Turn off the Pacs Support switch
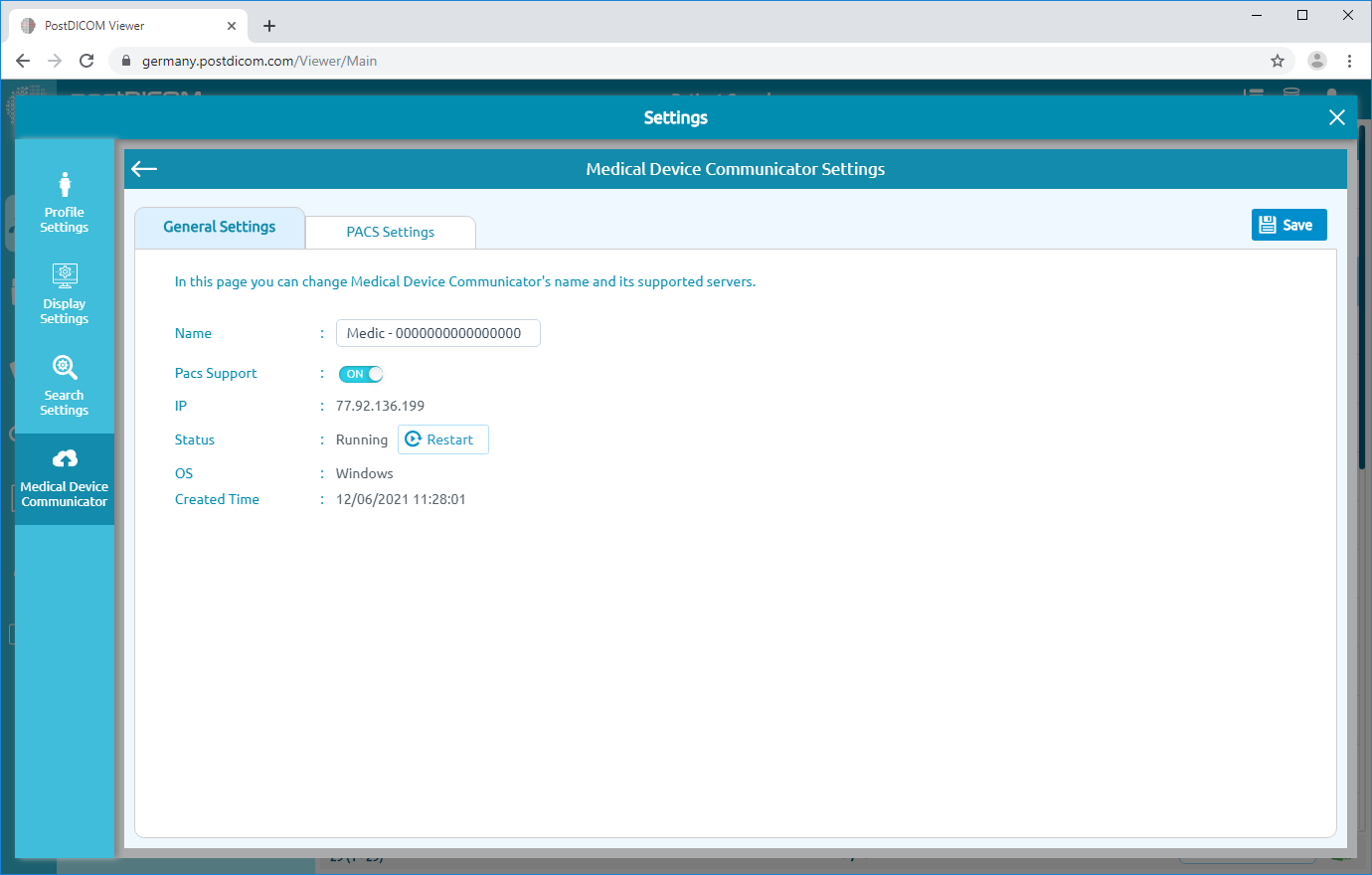Screen dimensions: 1372x875 [361, 374]
